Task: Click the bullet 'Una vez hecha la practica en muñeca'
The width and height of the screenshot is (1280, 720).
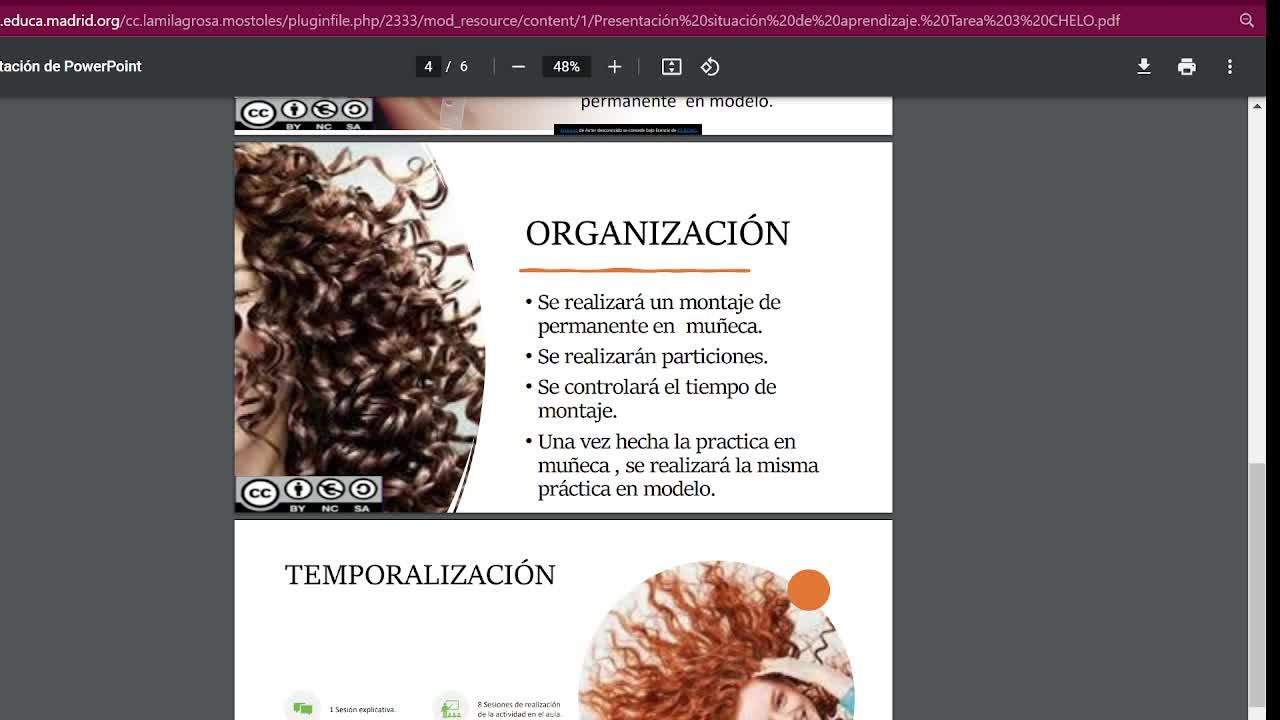Action: pos(672,465)
